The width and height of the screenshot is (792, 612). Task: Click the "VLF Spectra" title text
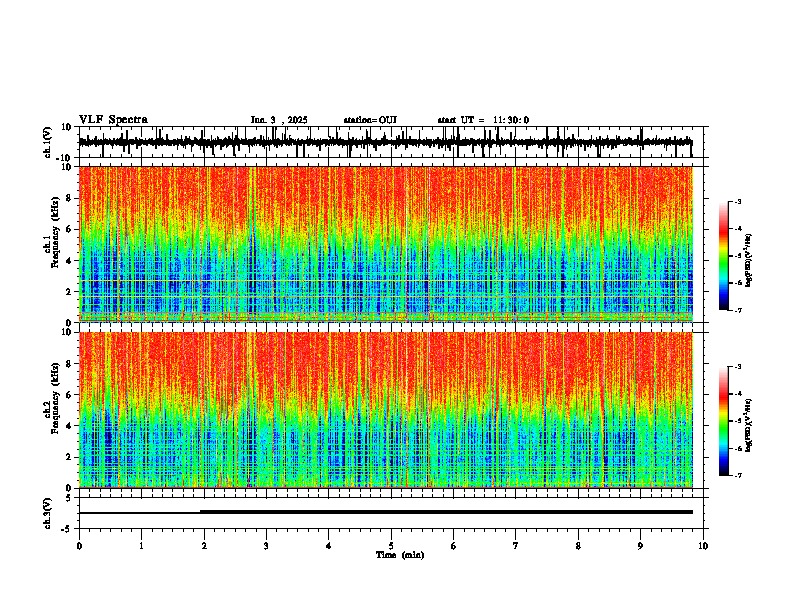[113, 120]
